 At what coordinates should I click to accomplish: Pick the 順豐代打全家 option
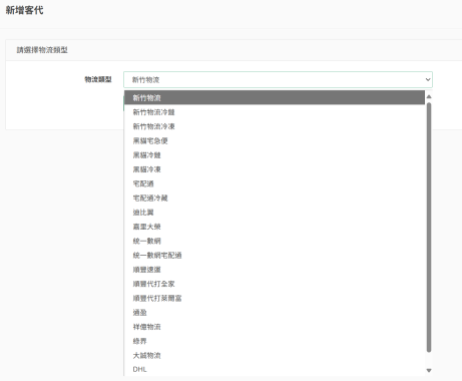coord(275,284)
